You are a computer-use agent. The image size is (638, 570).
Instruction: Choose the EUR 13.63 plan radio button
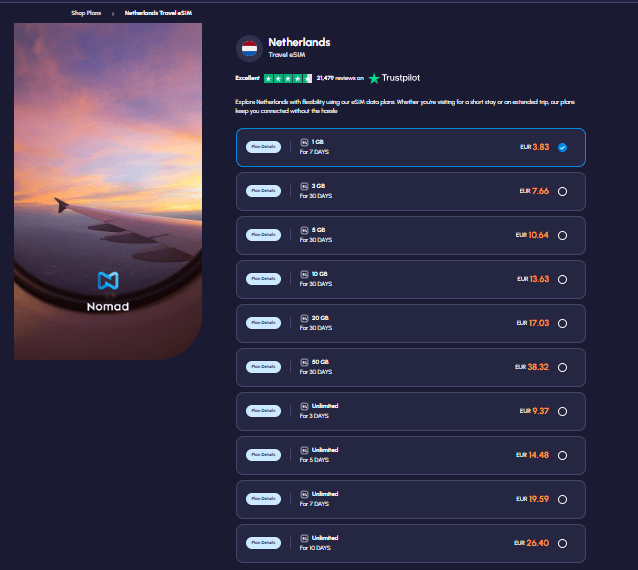tap(562, 279)
